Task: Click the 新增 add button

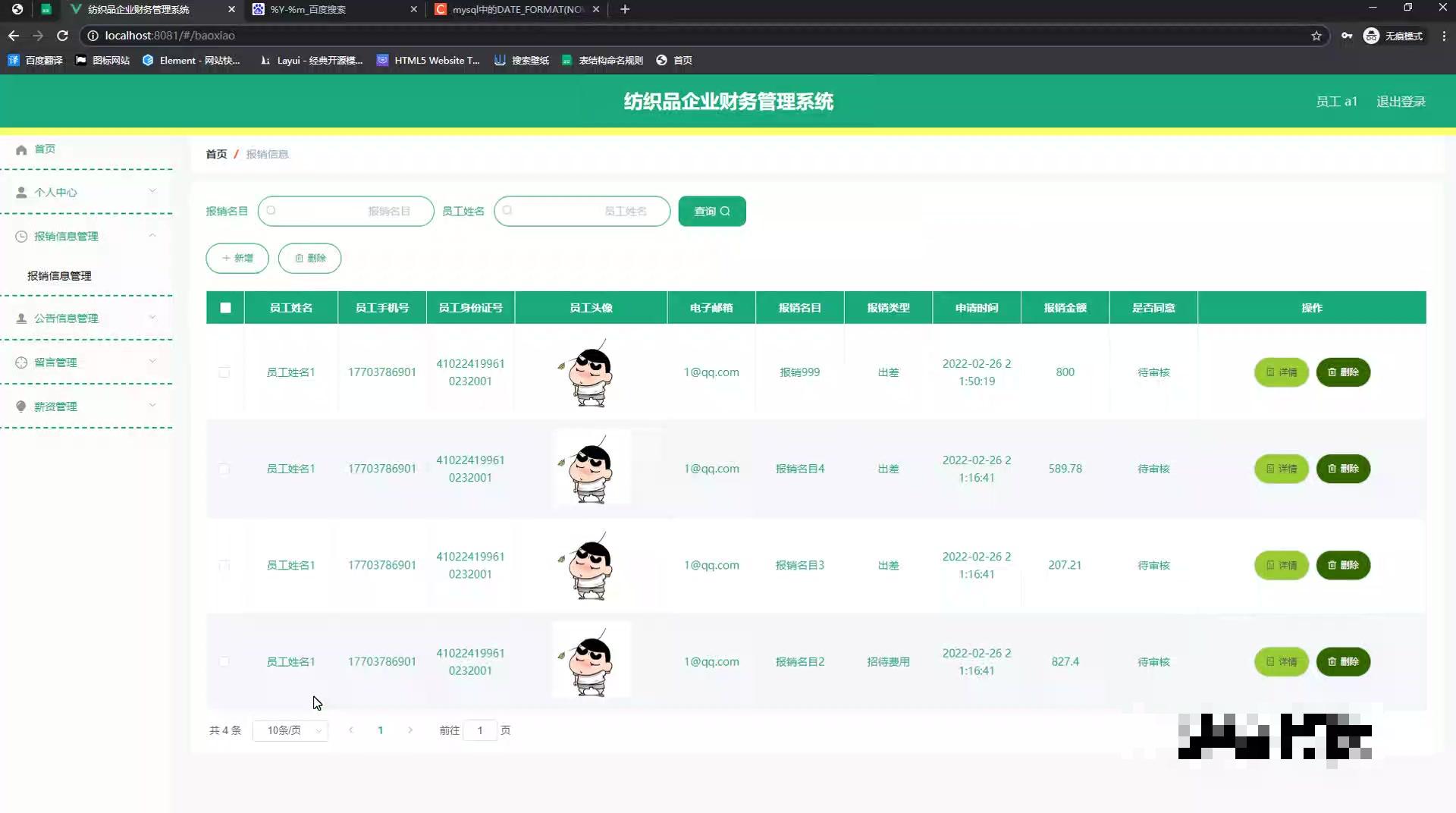Action: pyautogui.click(x=237, y=258)
